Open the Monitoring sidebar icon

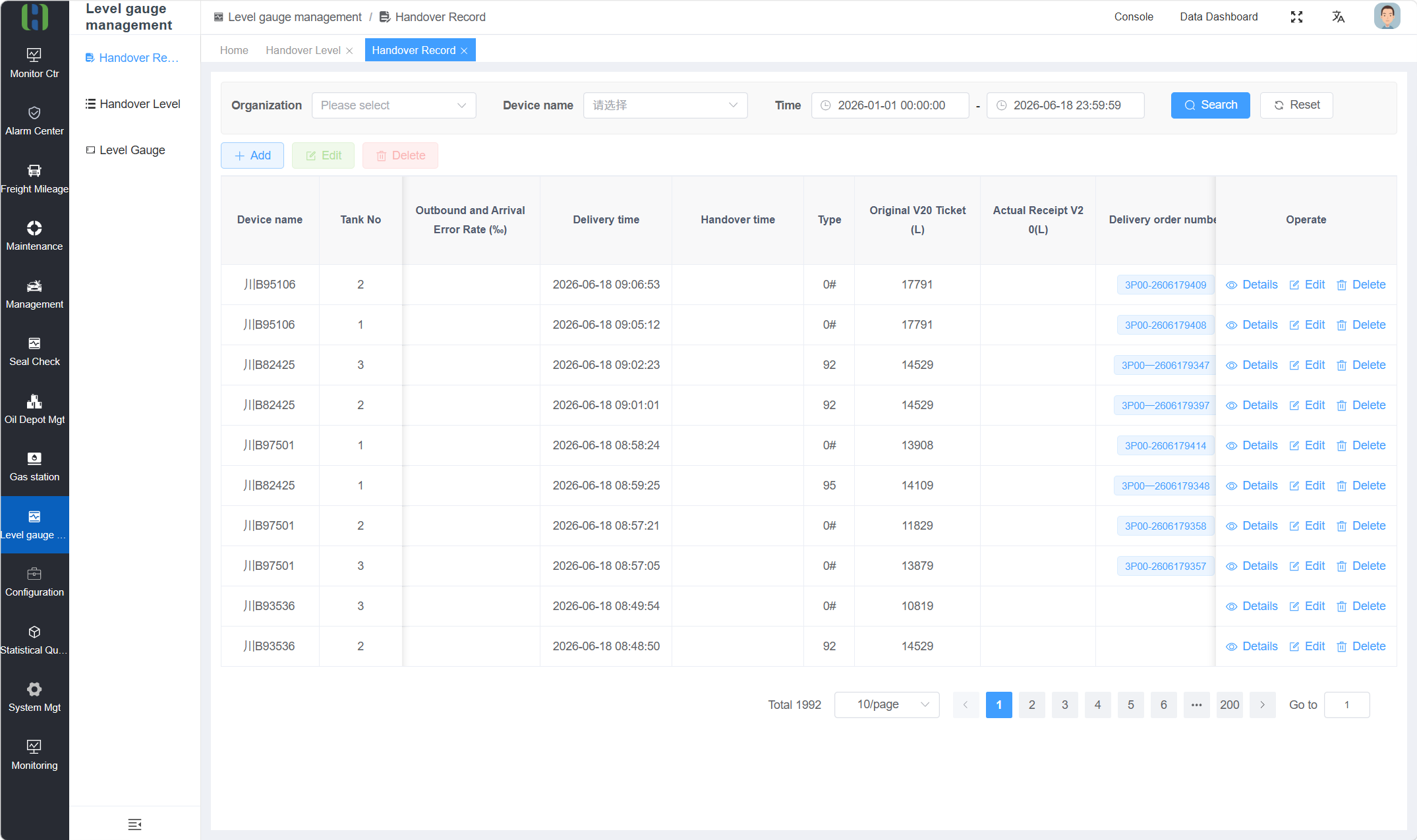coord(34,746)
